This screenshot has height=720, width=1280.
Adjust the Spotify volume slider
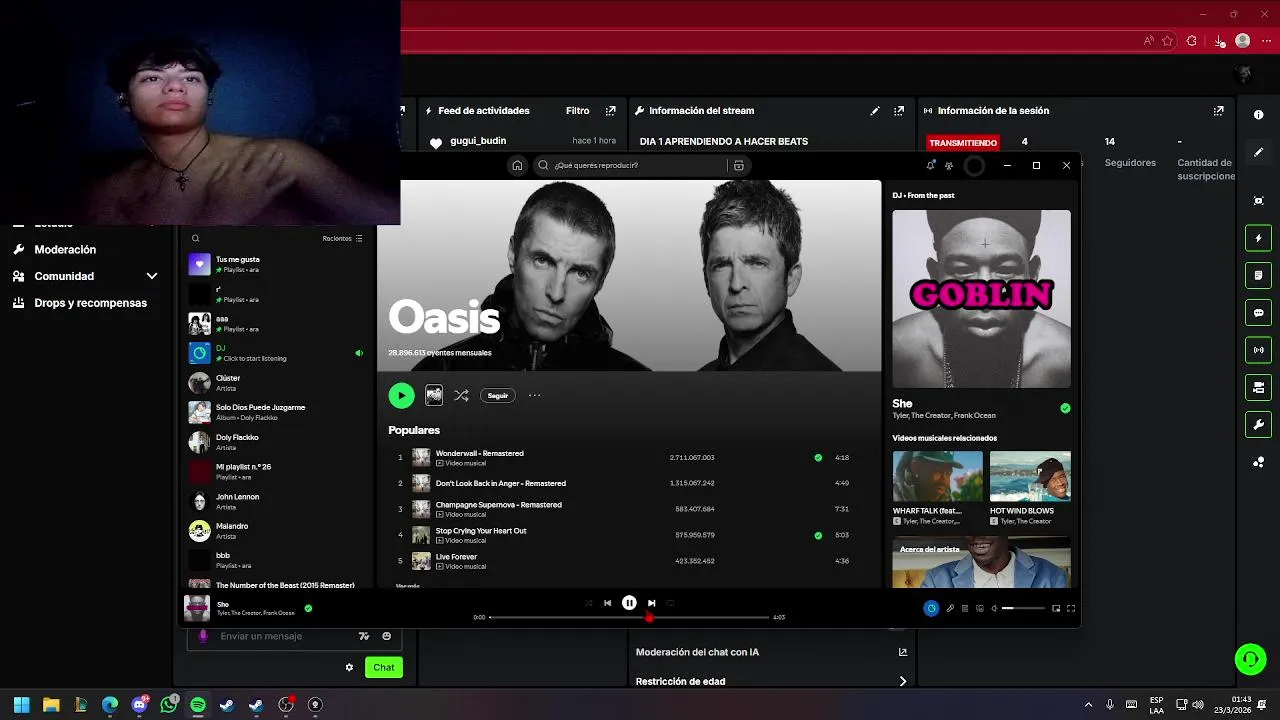[1023, 608]
